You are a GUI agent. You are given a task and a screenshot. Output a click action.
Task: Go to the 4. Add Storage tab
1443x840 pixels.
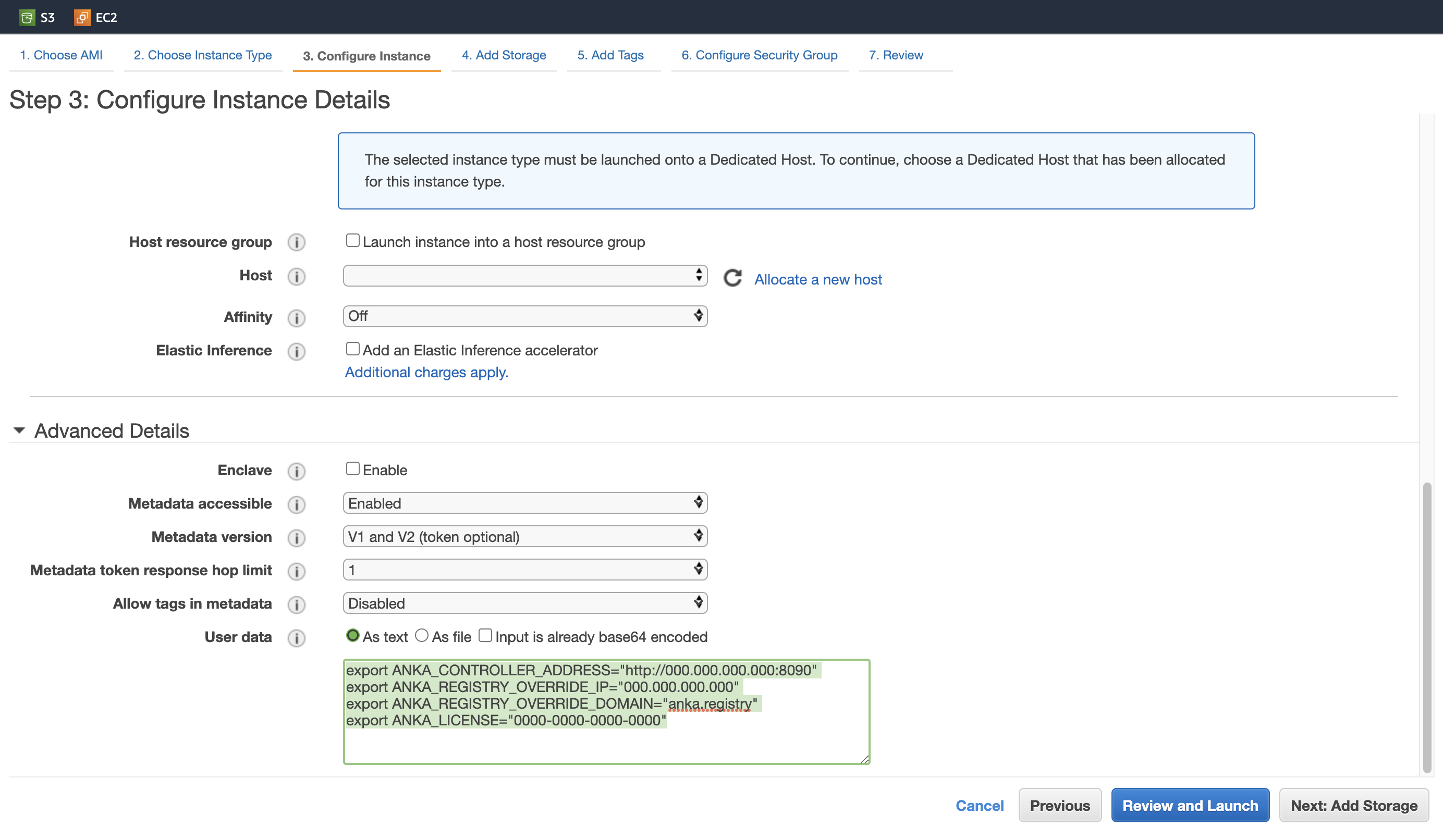point(504,56)
